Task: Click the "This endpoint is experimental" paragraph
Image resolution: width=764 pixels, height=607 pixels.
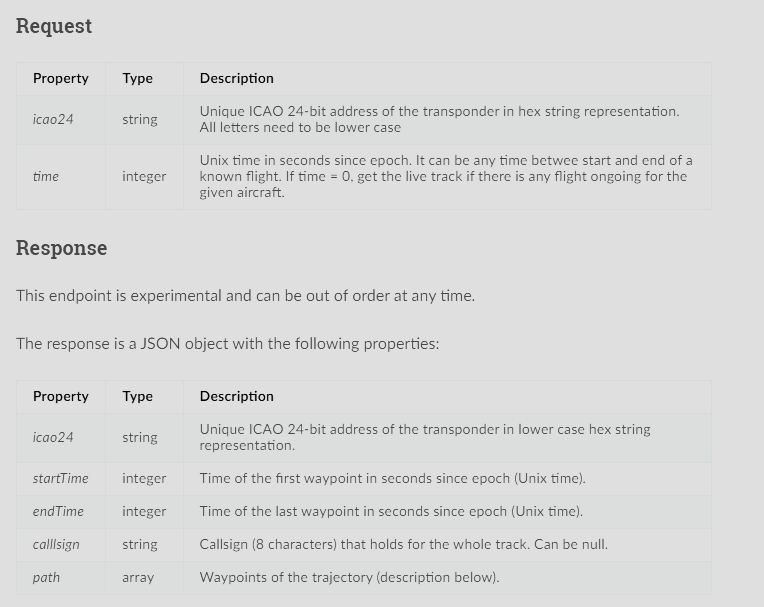Action: pyautogui.click(x=245, y=296)
